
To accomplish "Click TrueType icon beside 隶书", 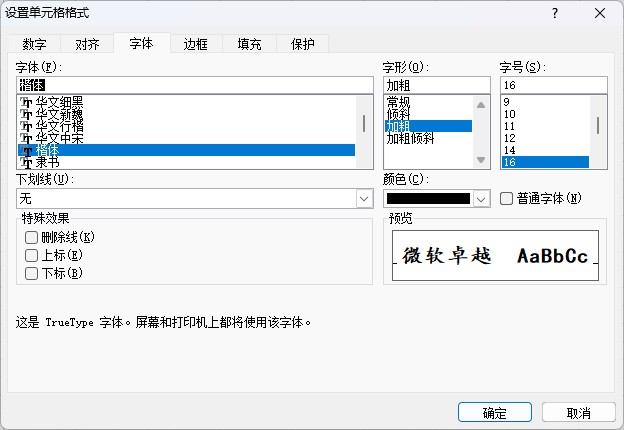I will 26,162.
